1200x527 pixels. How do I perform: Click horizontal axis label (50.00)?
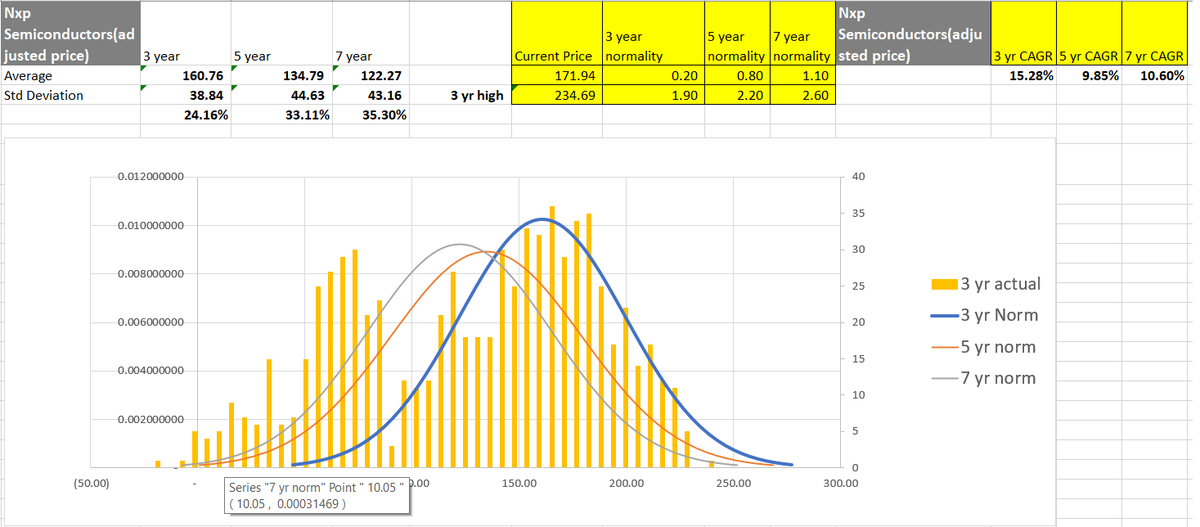click(92, 484)
